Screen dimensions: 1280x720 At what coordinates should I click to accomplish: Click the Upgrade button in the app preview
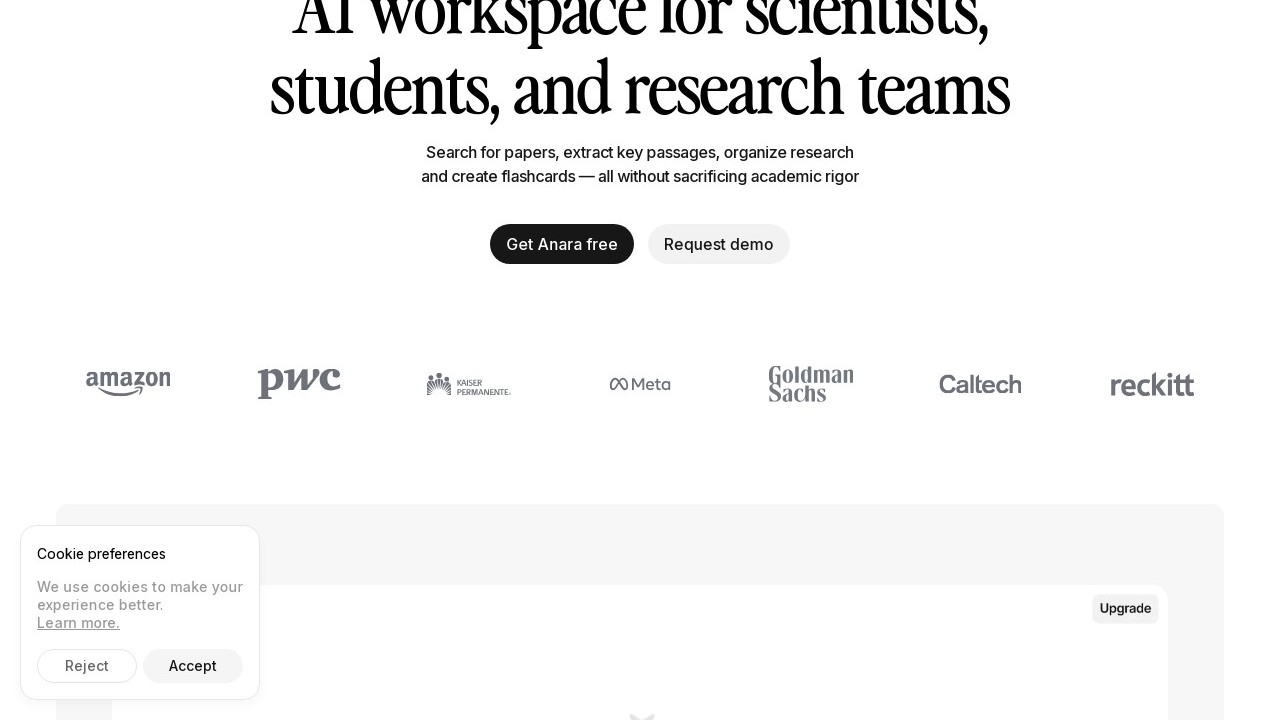[1125, 609]
